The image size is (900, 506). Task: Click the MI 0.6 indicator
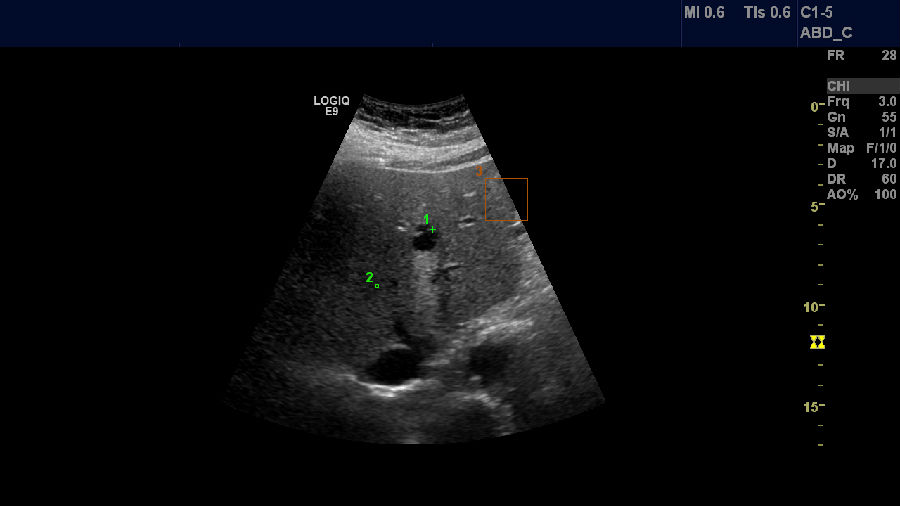coord(704,13)
